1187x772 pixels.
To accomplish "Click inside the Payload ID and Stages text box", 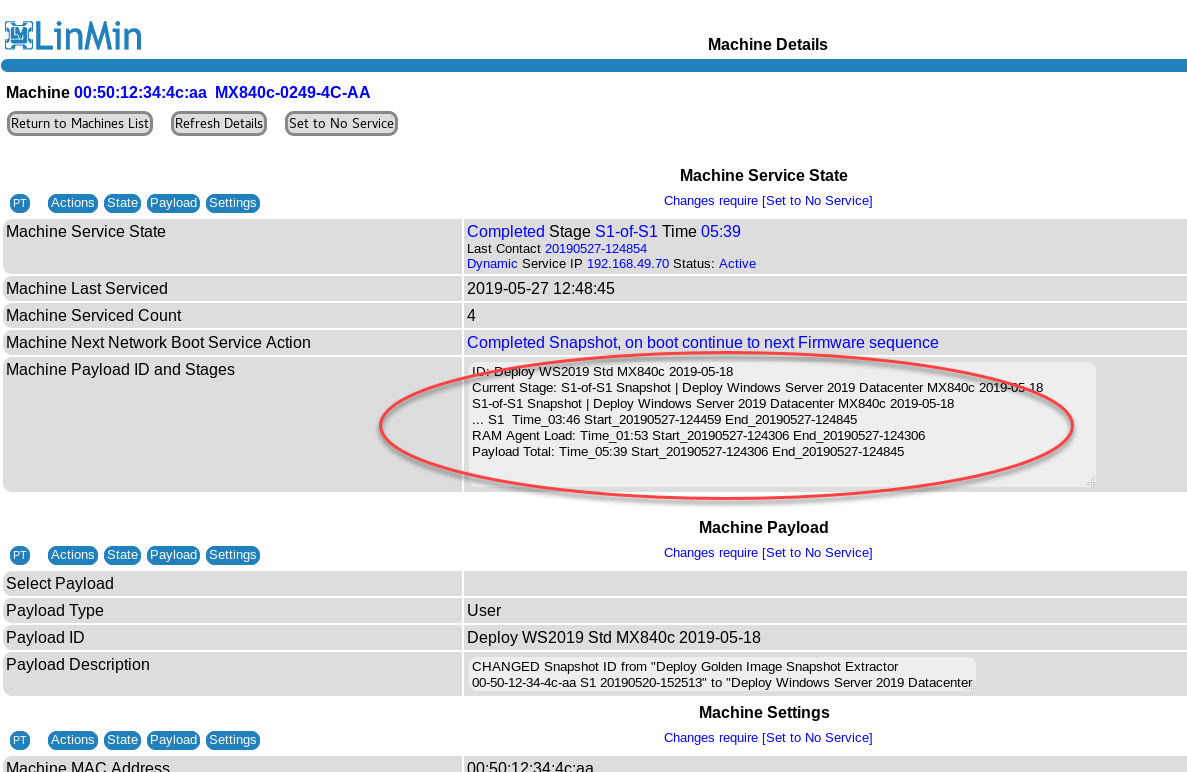I will pyautogui.click(x=780, y=470).
